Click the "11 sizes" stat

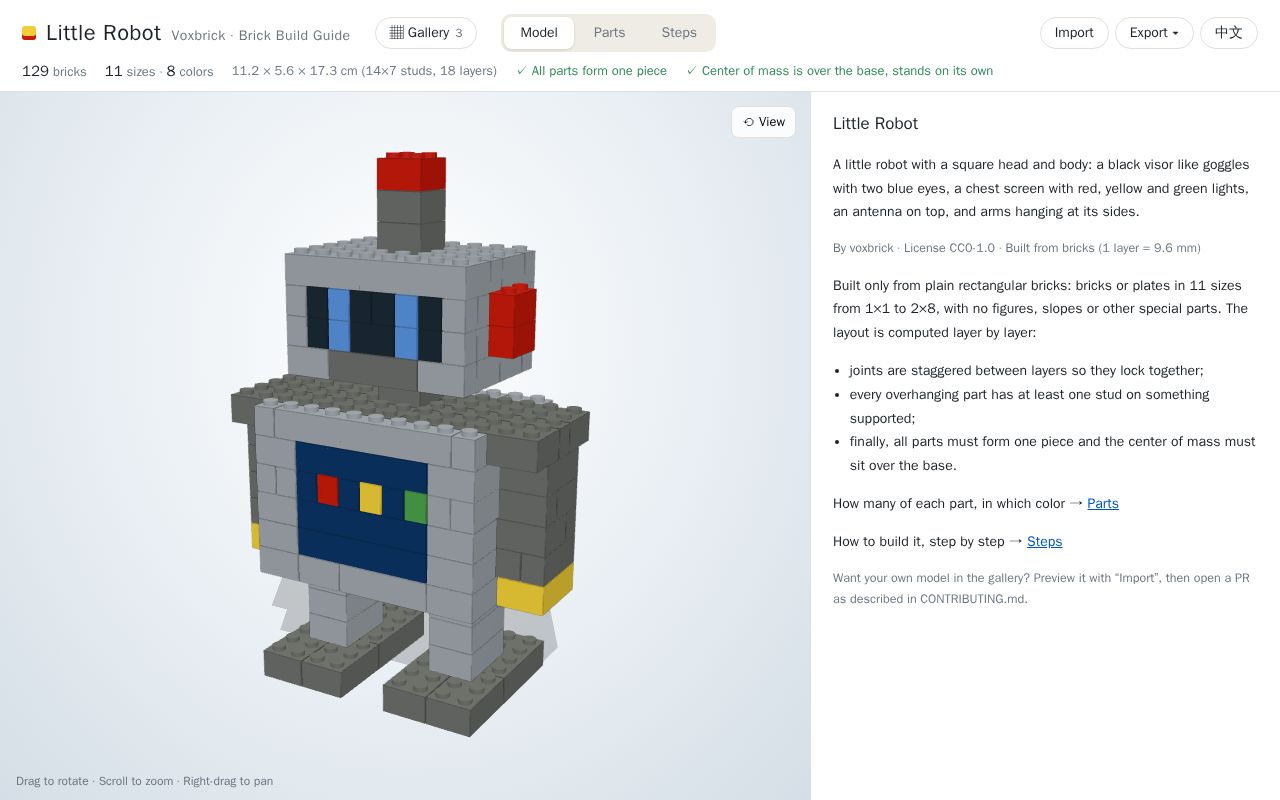coord(129,71)
